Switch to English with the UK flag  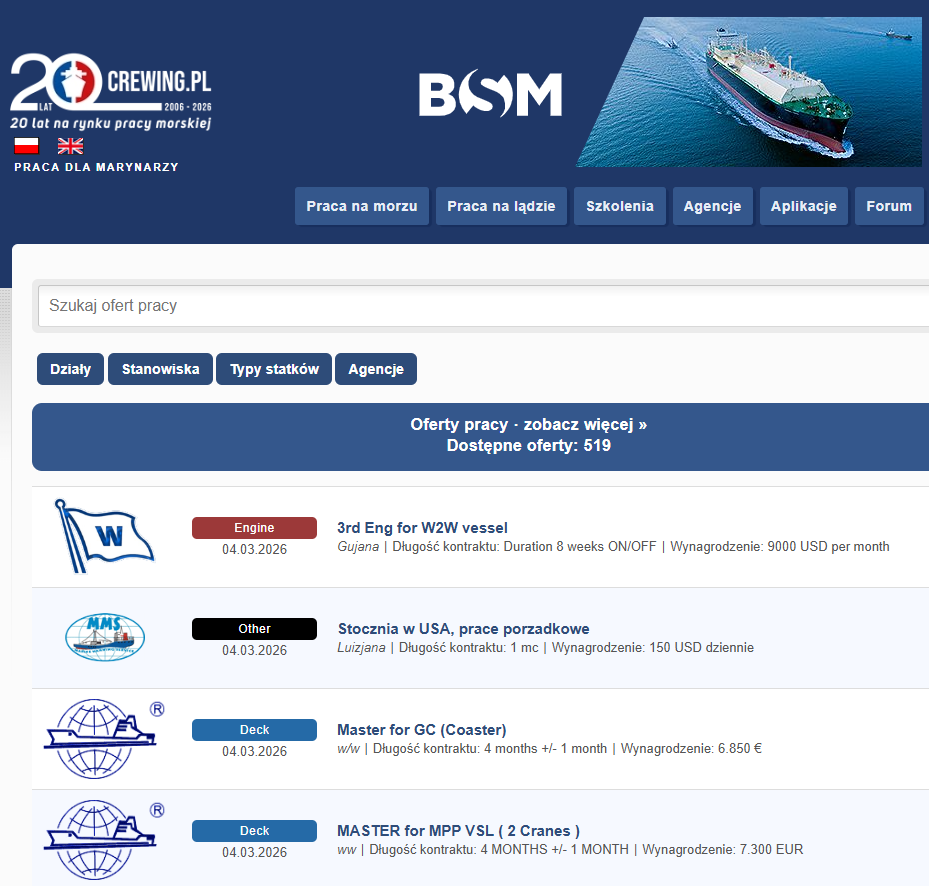[x=70, y=146]
